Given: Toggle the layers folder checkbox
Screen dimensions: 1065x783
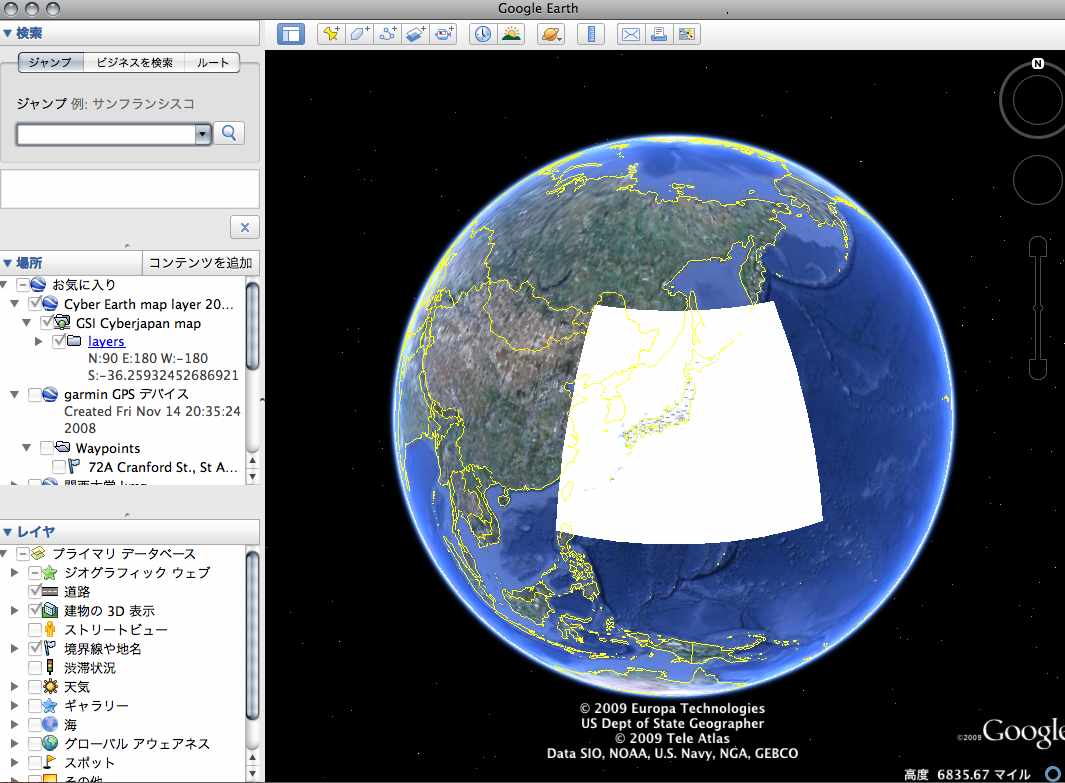Looking at the screenshot, I should pyautogui.click(x=59, y=341).
